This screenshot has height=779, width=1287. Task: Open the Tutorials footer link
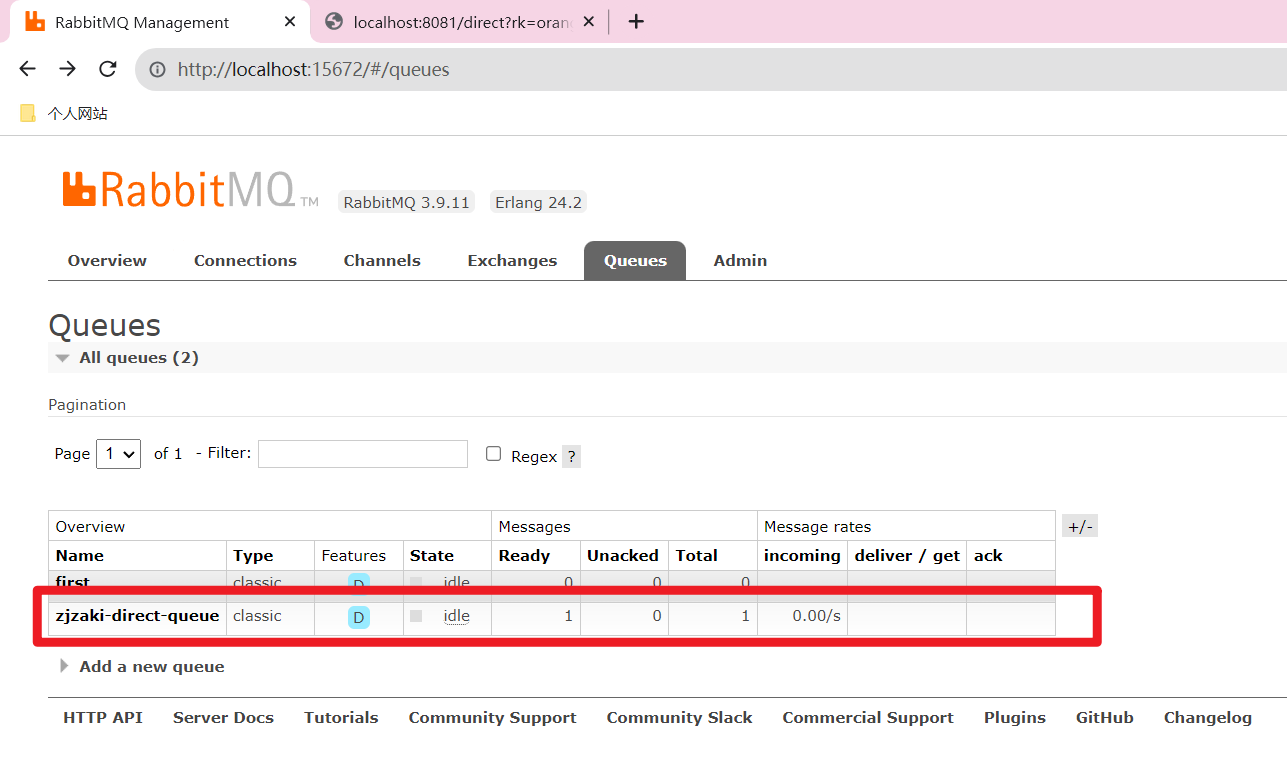tap(341, 718)
